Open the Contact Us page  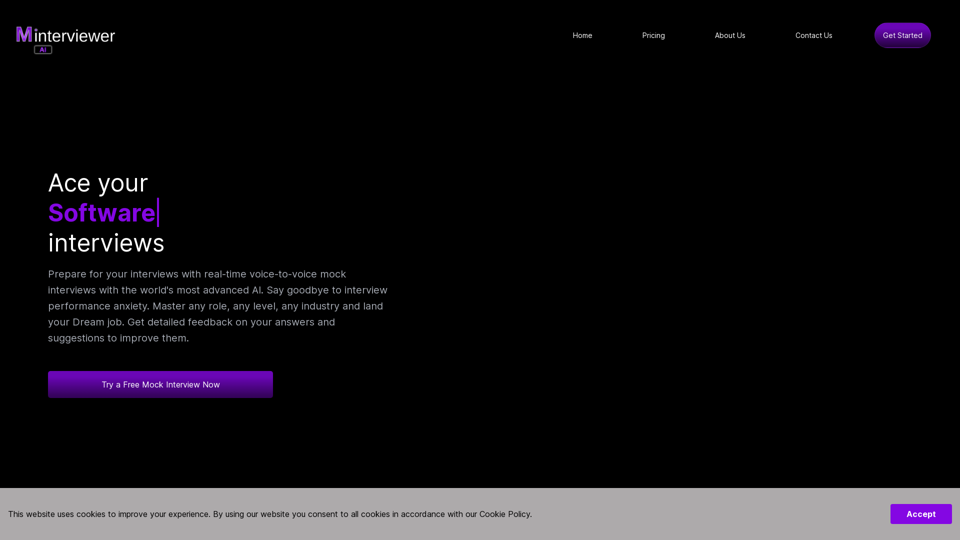click(x=813, y=35)
